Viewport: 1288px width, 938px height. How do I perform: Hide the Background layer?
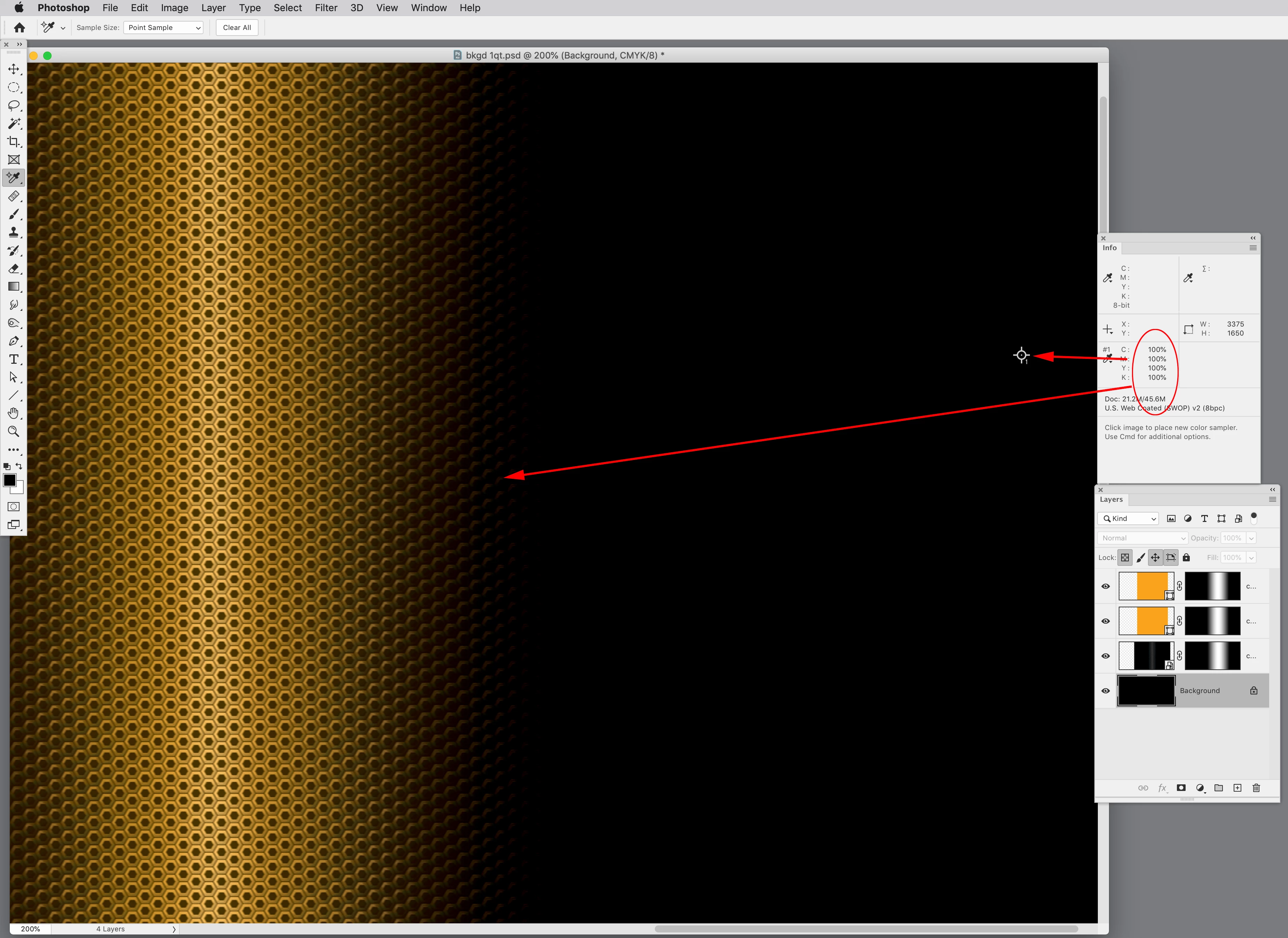(x=1106, y=691)
